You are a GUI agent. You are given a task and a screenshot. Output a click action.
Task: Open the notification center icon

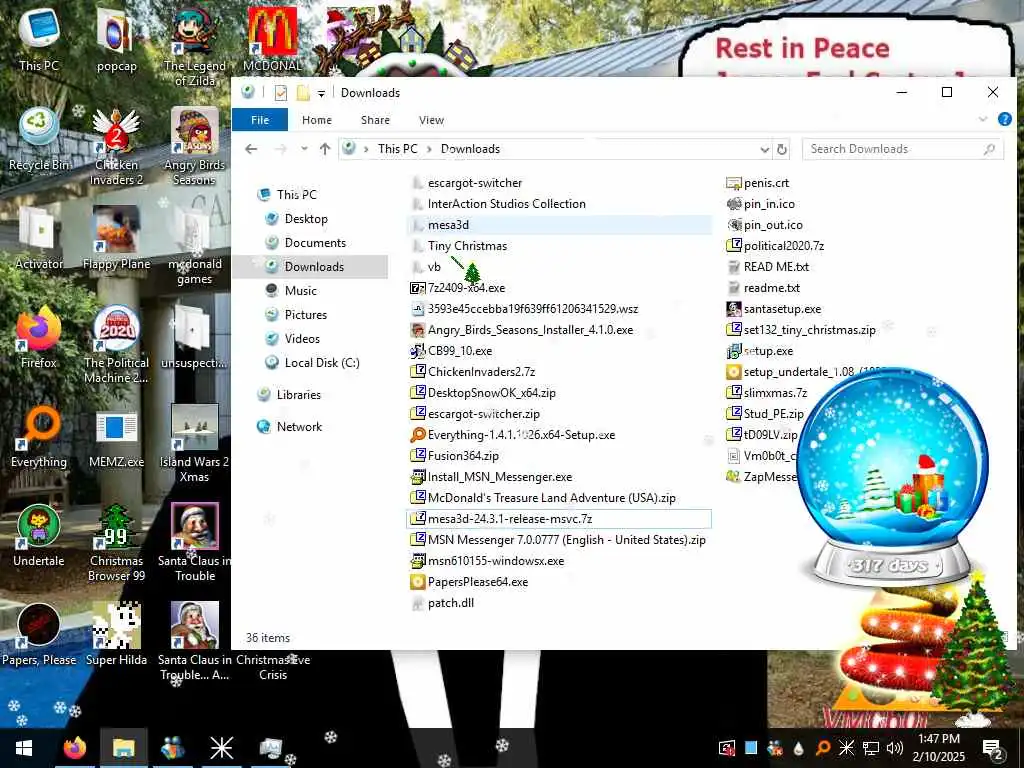point(993,748)
